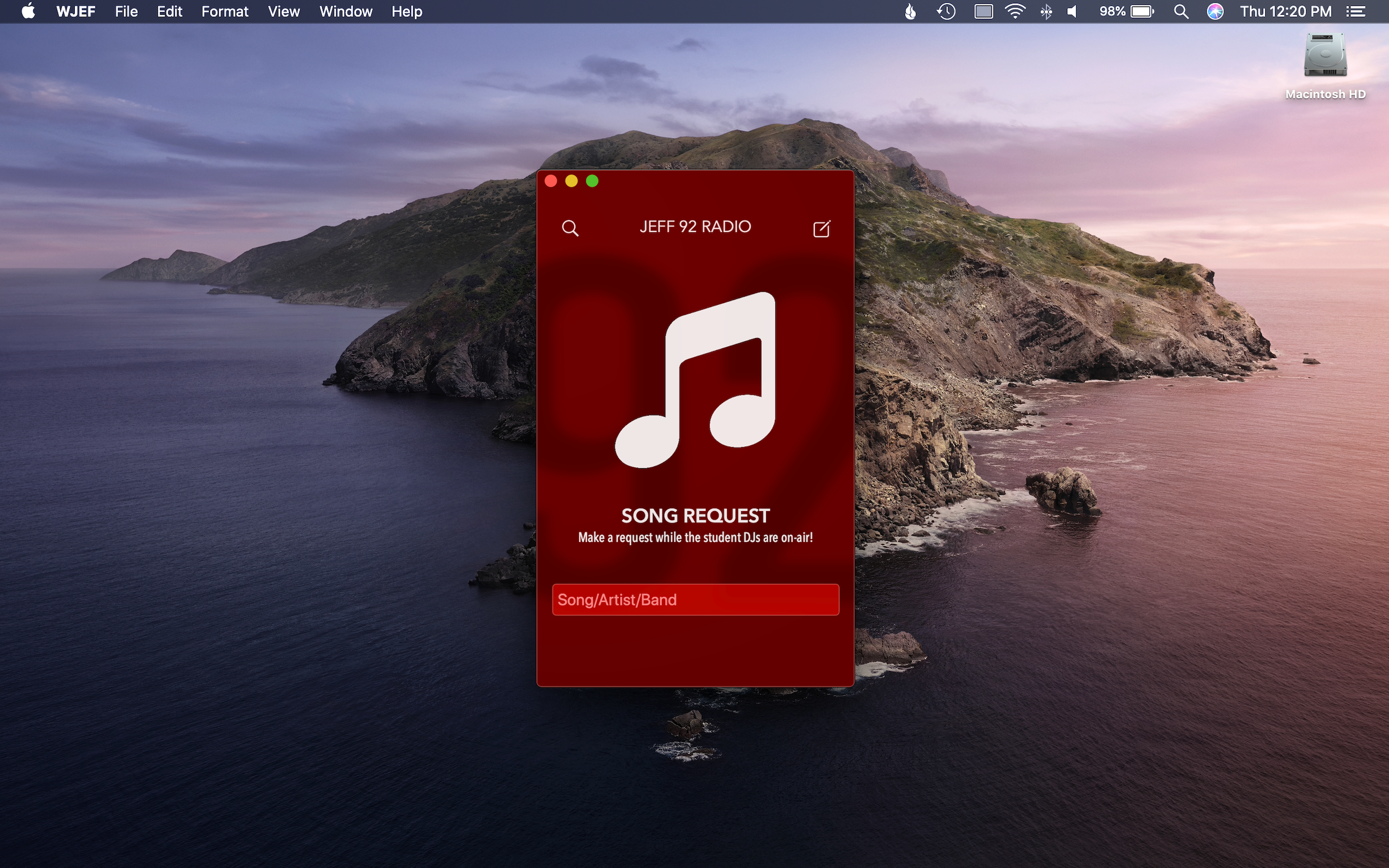
Task: Open Spotlight search in menu bar
Action: tap(1181, 11)
